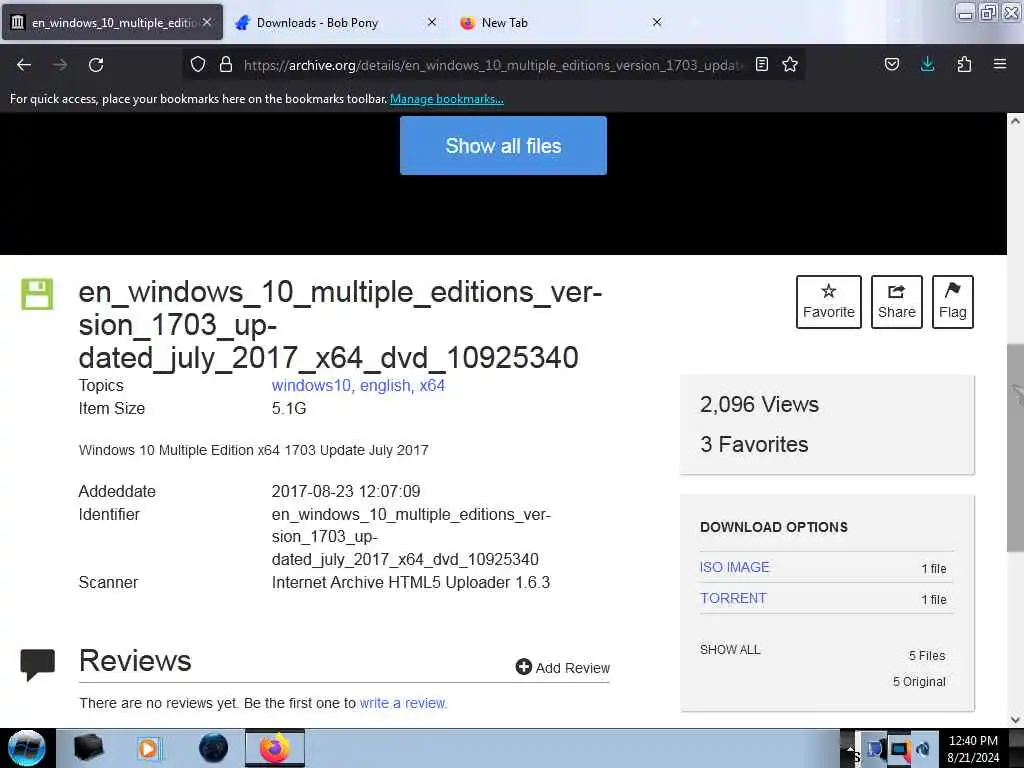Open the Windows Start menu orb
The image size is (1024, 768).
[x=27, y=748]
